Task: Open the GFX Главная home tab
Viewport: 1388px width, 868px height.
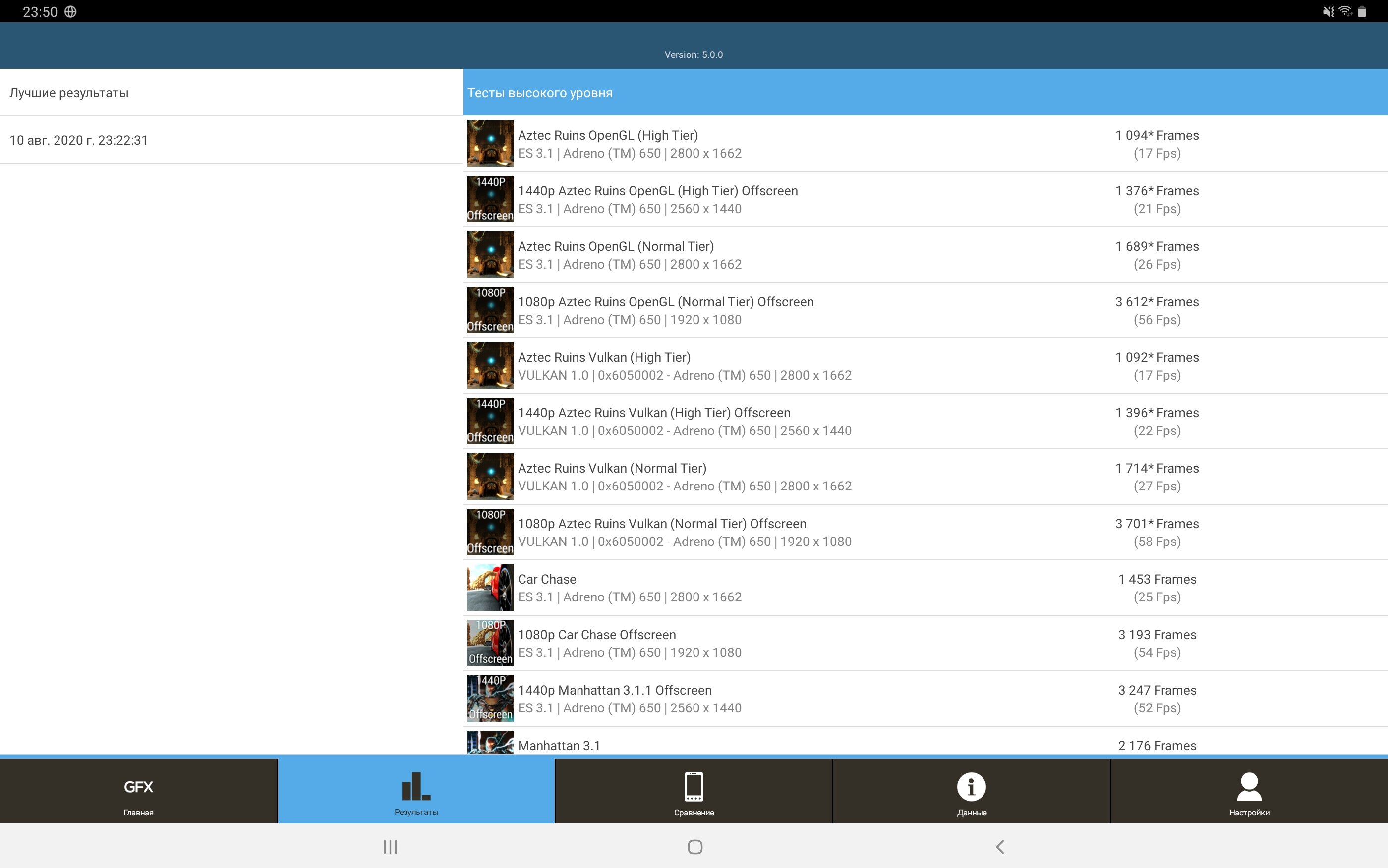Action: coord(138,791)
